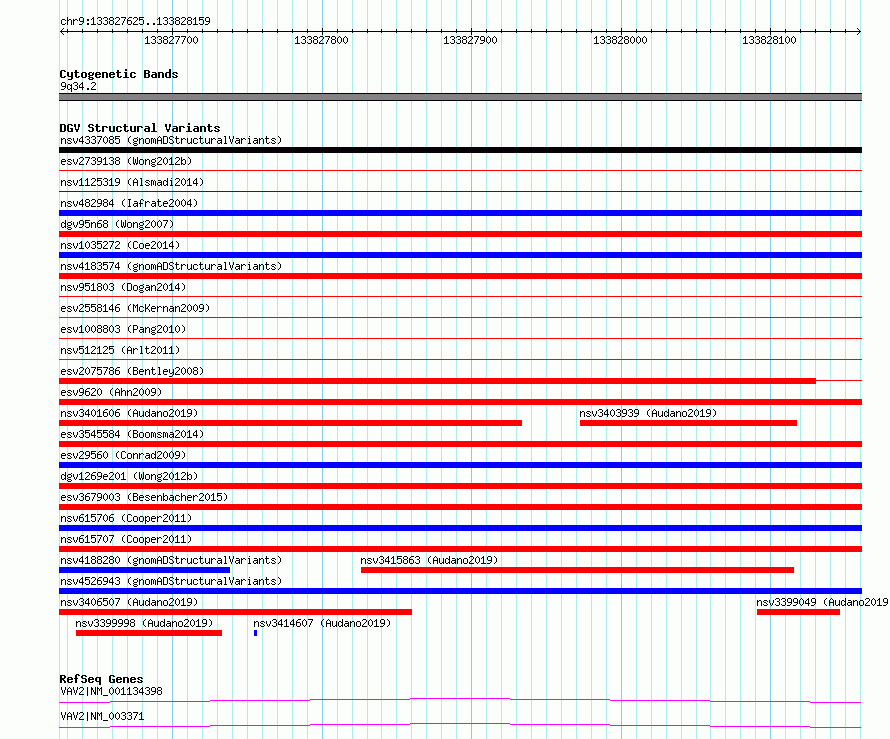Open variant nsv4188280 (gnomADStructuralVariants)
The height and width of the screenshot is (739, 890).
(171, 560)
